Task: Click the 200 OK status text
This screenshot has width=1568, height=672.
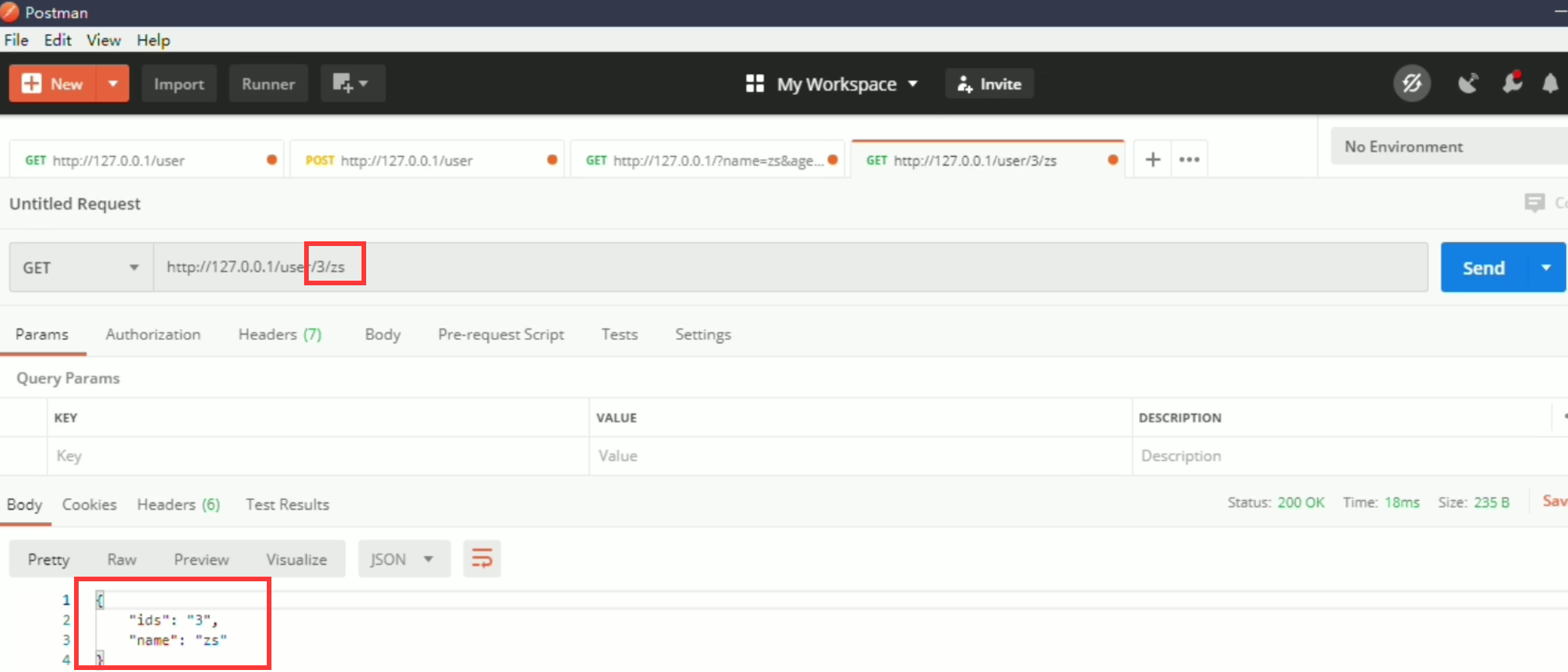Action: 1301,502
